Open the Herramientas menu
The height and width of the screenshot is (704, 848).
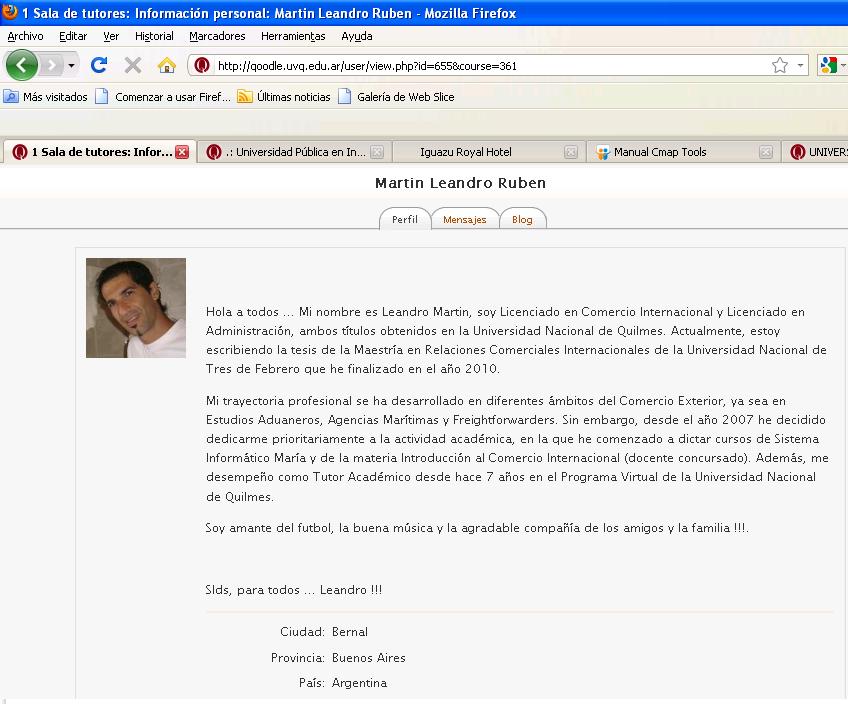tap(293, 36)
